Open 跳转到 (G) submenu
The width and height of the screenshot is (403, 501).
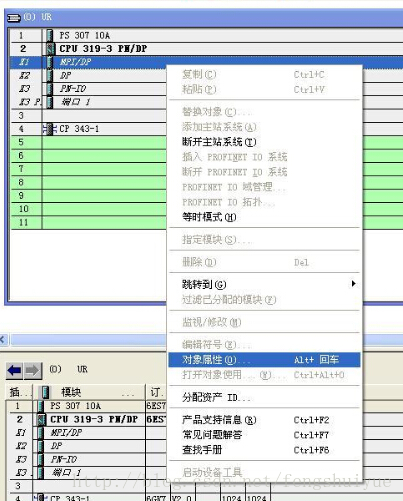coord(264,284)
